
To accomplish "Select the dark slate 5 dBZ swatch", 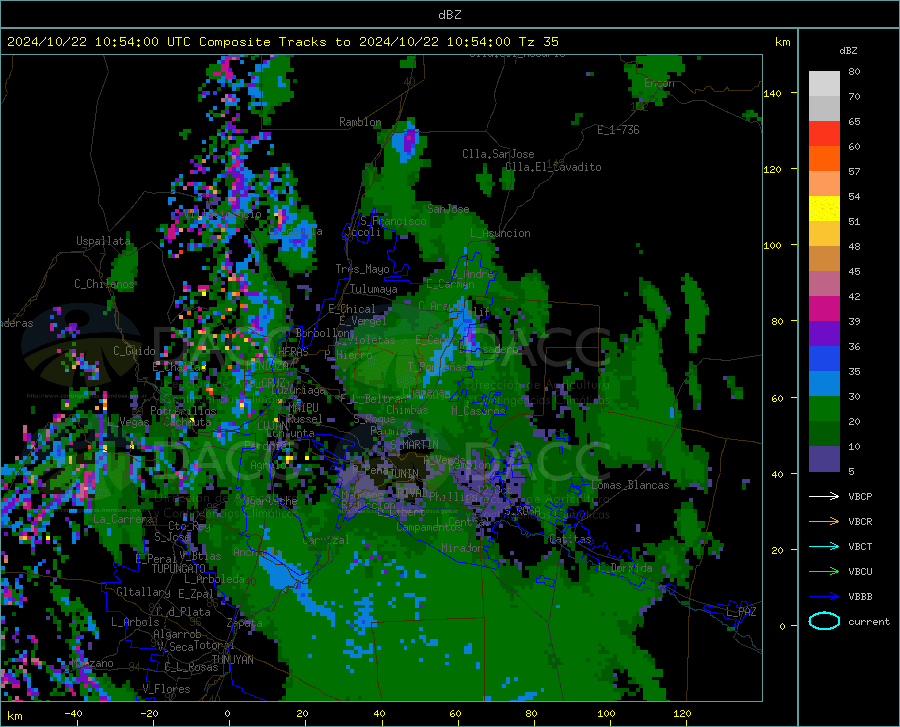I will pos(824,459).
